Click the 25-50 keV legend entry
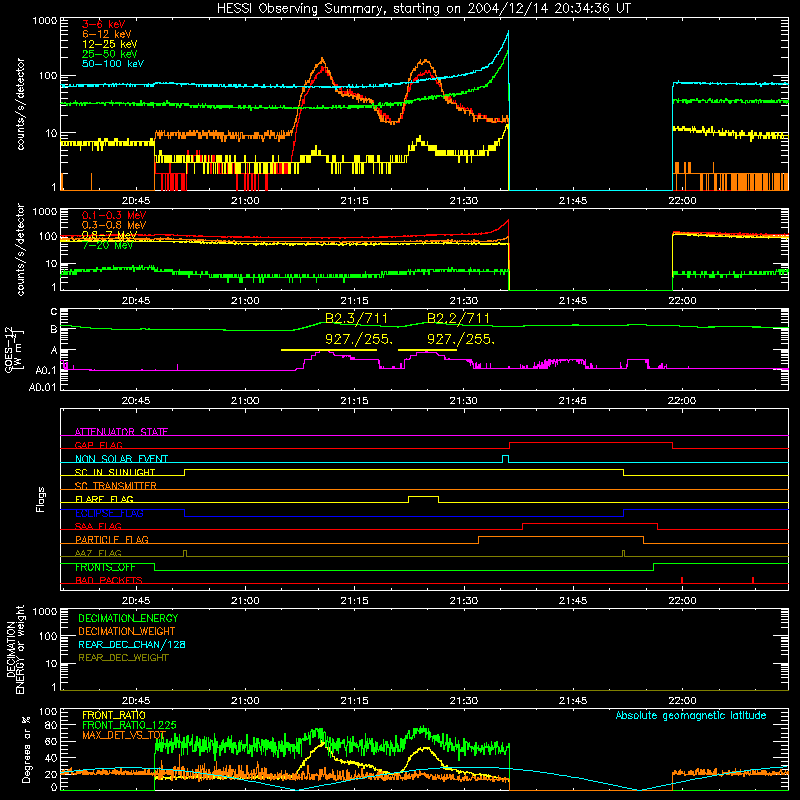Image resolution: width=800 pixels, height=800 pixels. (x=110, y=54)
